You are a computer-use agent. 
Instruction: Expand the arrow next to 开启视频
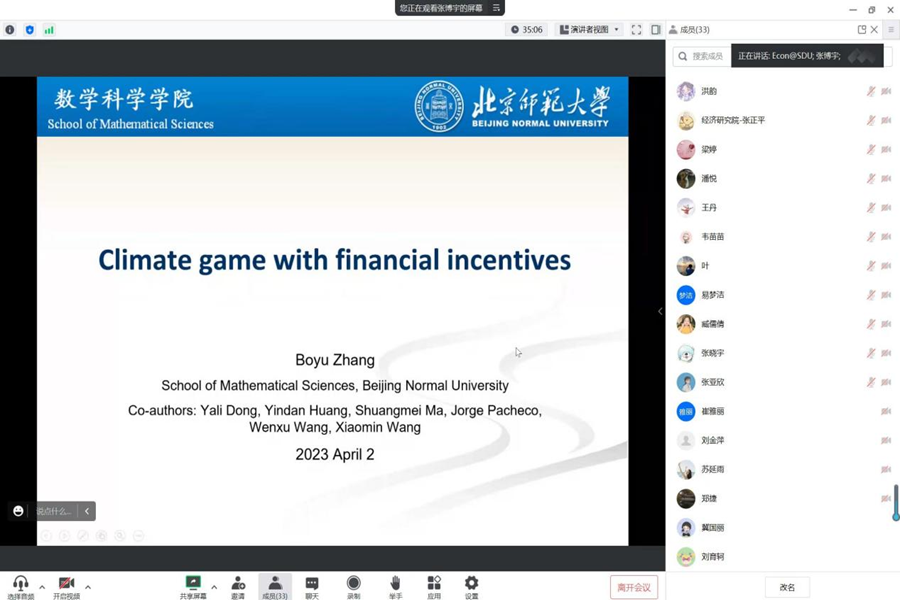88,587
